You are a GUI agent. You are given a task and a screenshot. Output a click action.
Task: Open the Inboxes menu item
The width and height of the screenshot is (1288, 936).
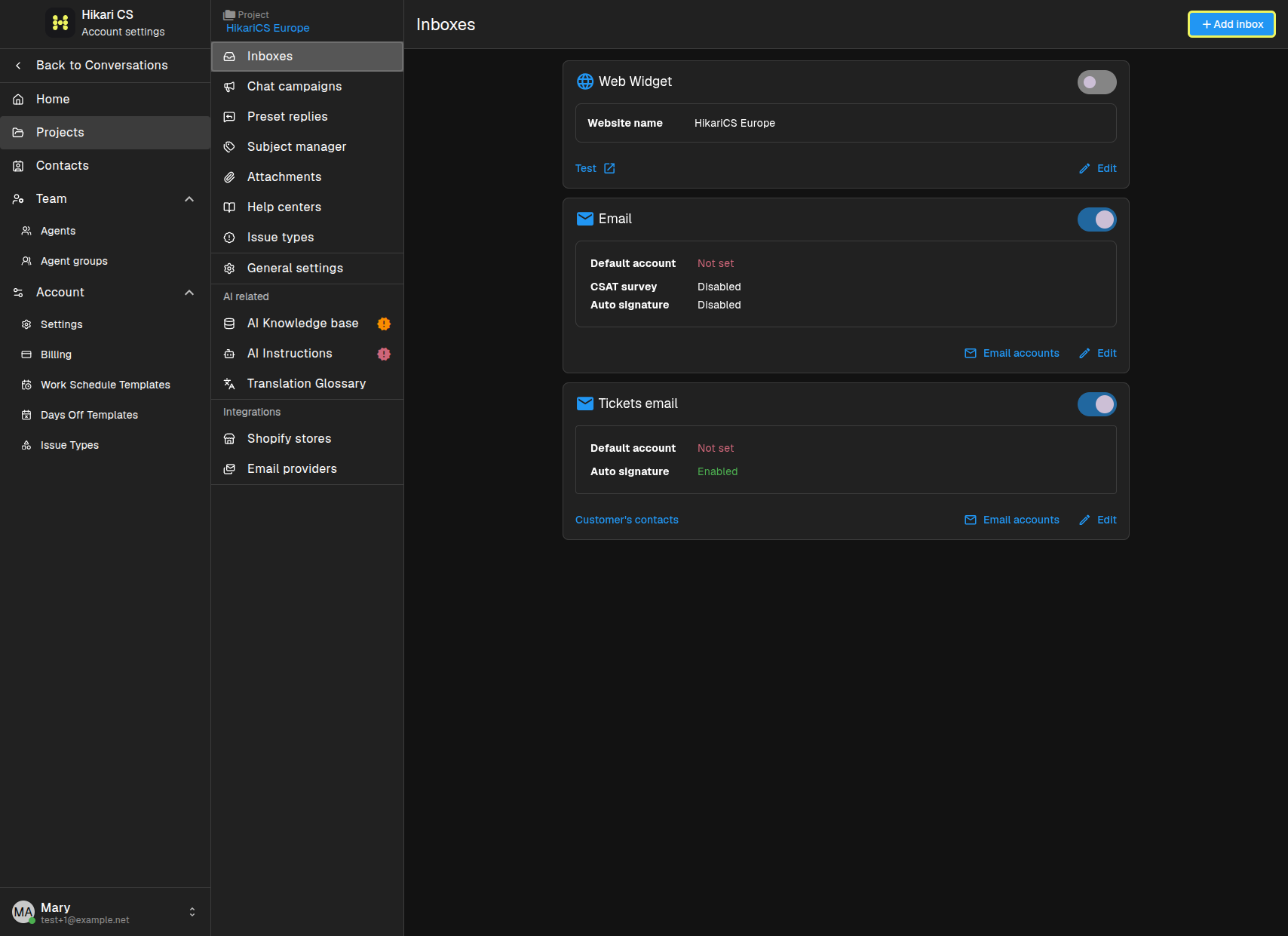pyautogui.click(x=308, y=57)
